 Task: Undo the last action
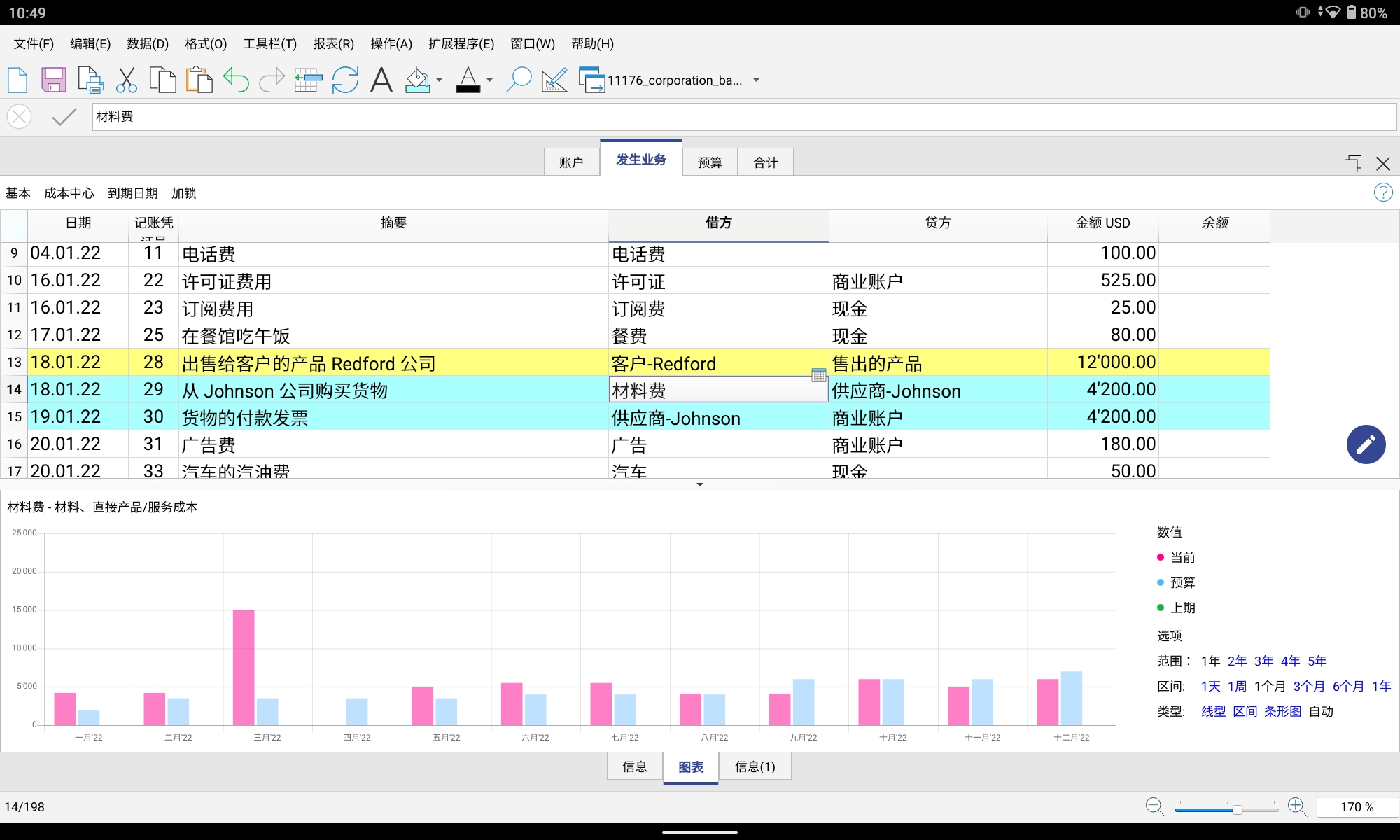click(x=236, y=80)
